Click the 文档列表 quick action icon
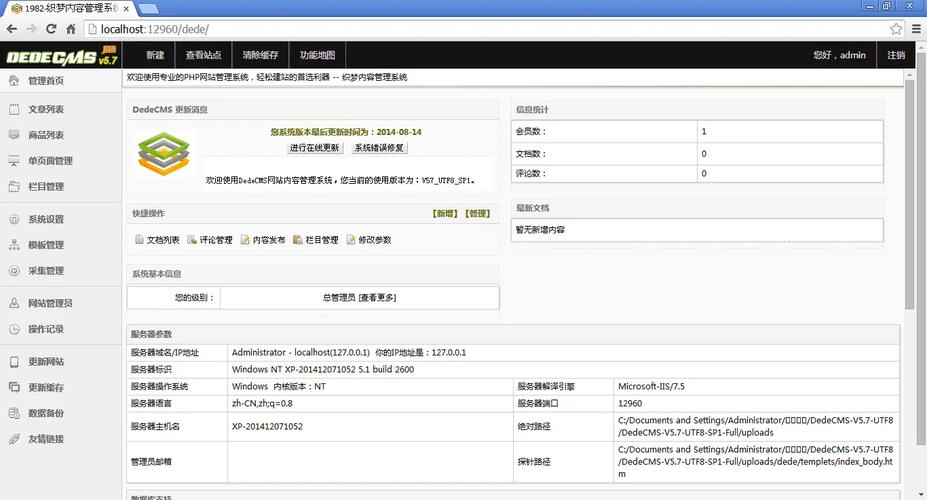Image resolution: width=927 pixels, height=500 pixels. click(139, 239)
